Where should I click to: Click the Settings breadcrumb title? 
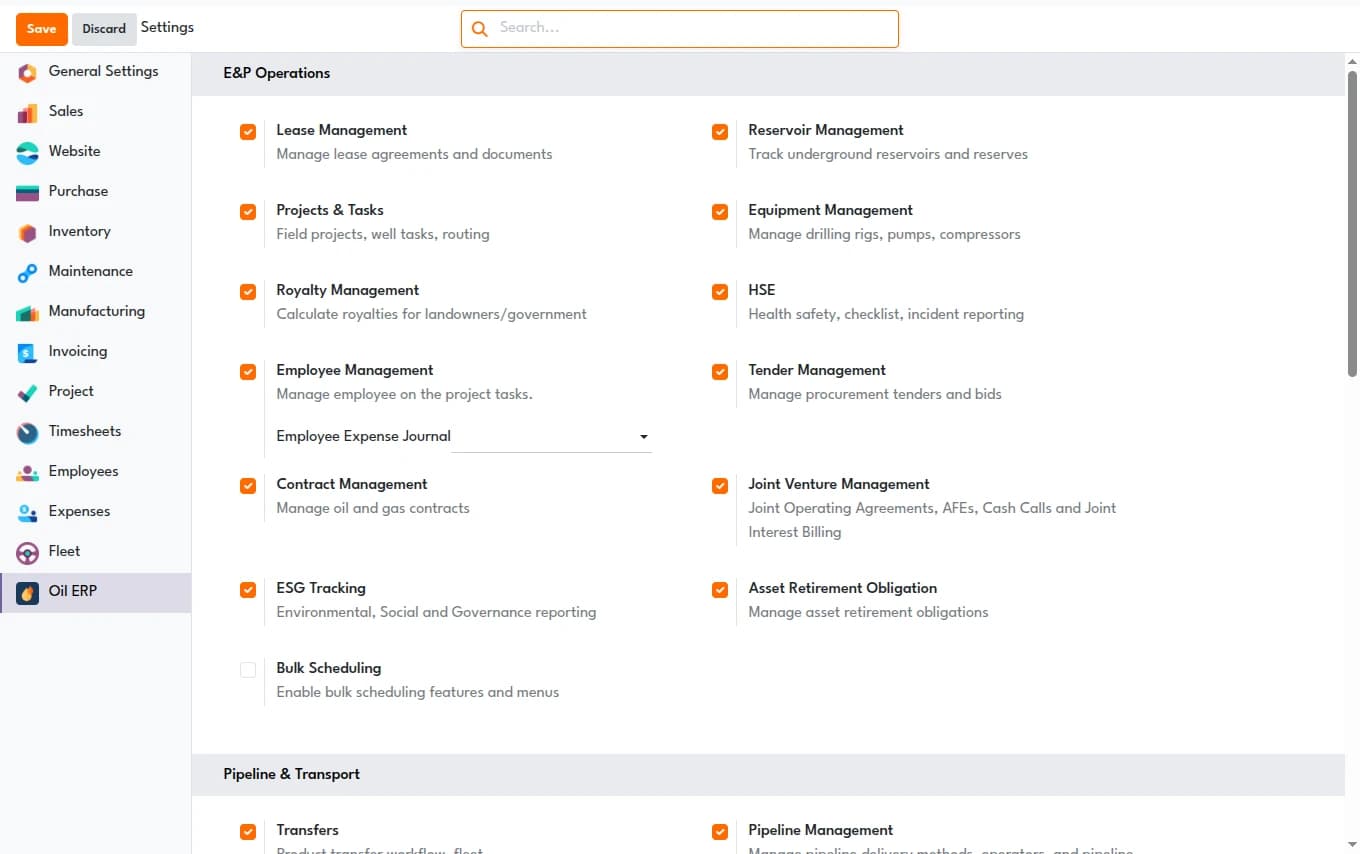coord(167,27)
